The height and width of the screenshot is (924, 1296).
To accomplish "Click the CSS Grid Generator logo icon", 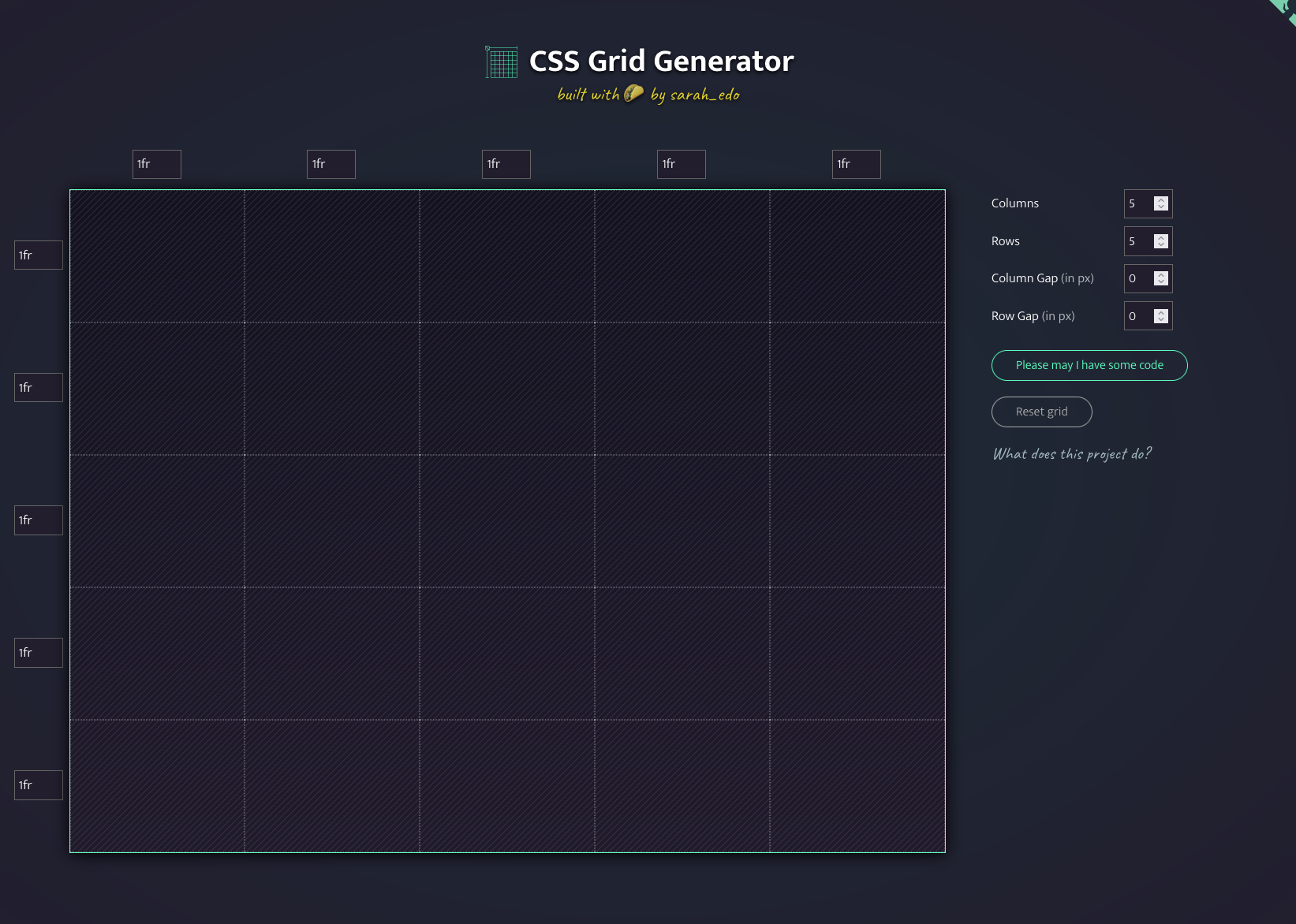I will click(x=501, y=62).
